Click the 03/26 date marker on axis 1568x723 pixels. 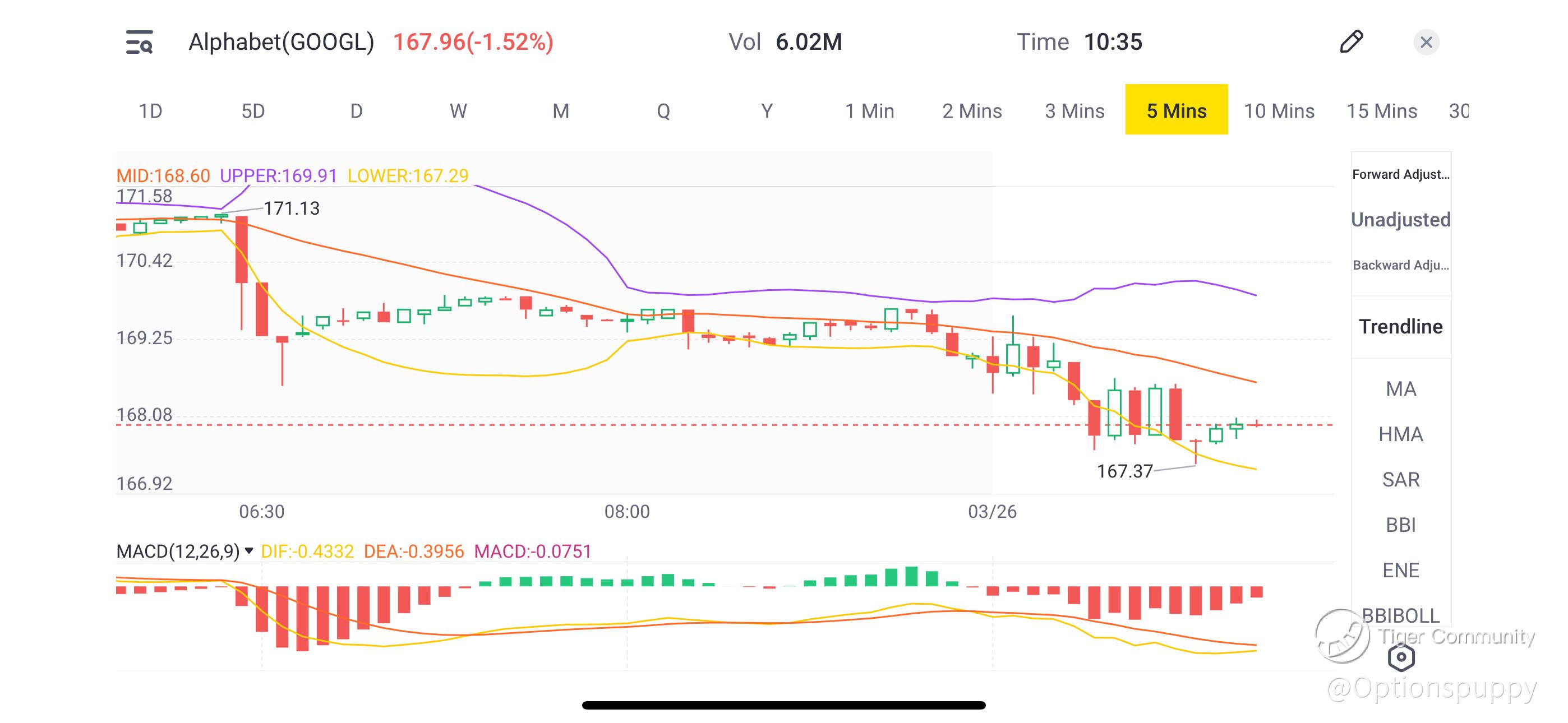[992, 511]
